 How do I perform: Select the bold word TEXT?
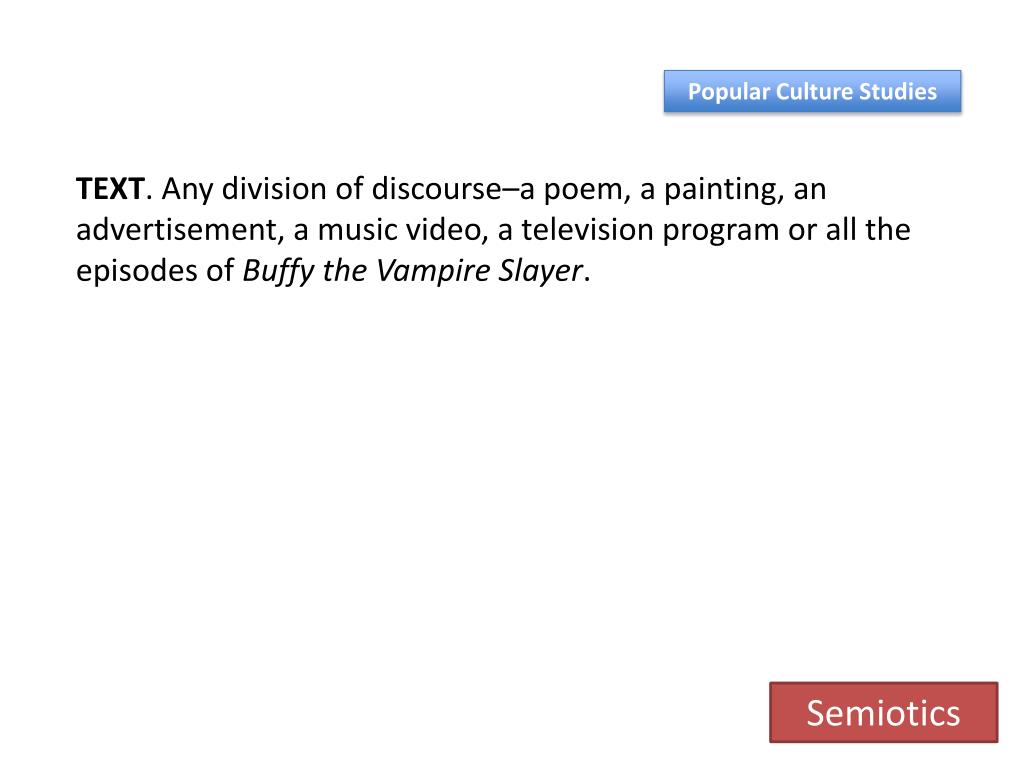pos(110,189)
